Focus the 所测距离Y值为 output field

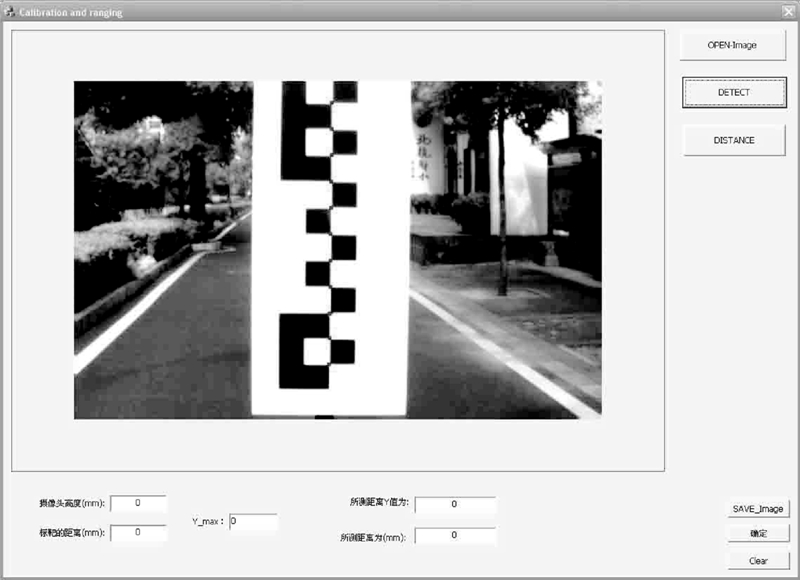[455, 505]
